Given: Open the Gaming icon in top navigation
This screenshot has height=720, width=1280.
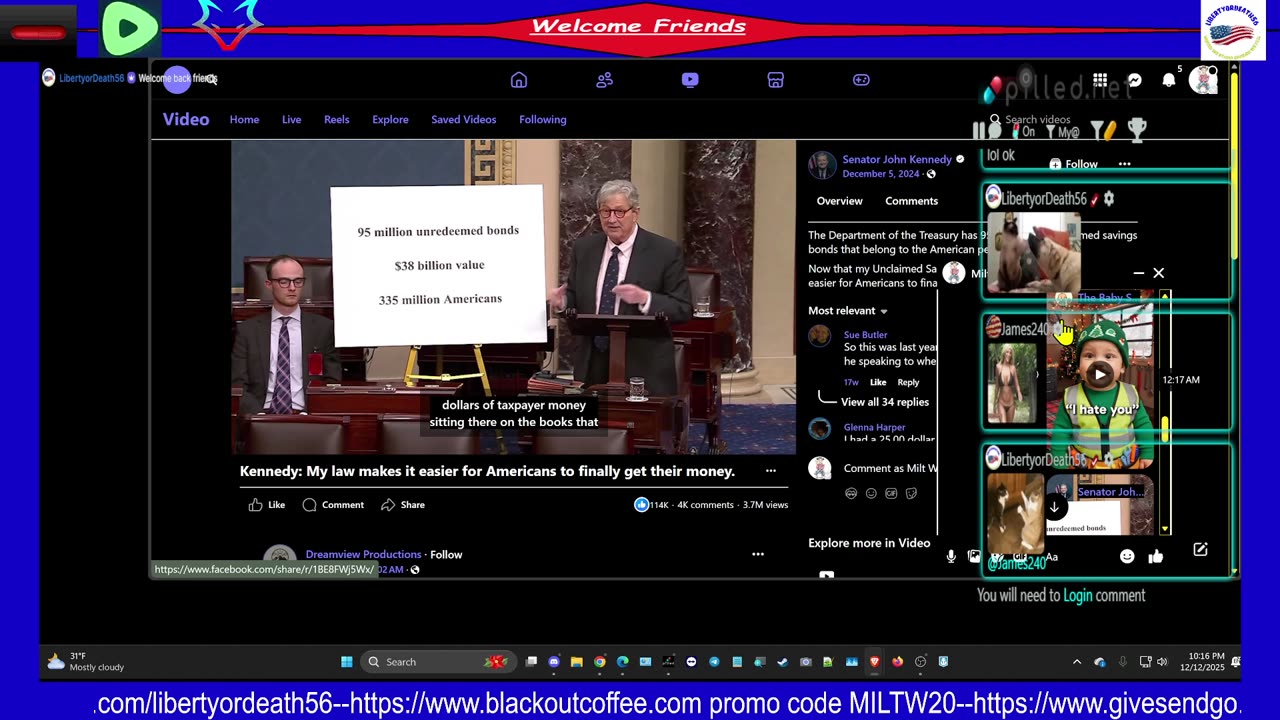Looking at the screenshot, I should (861, 80).
